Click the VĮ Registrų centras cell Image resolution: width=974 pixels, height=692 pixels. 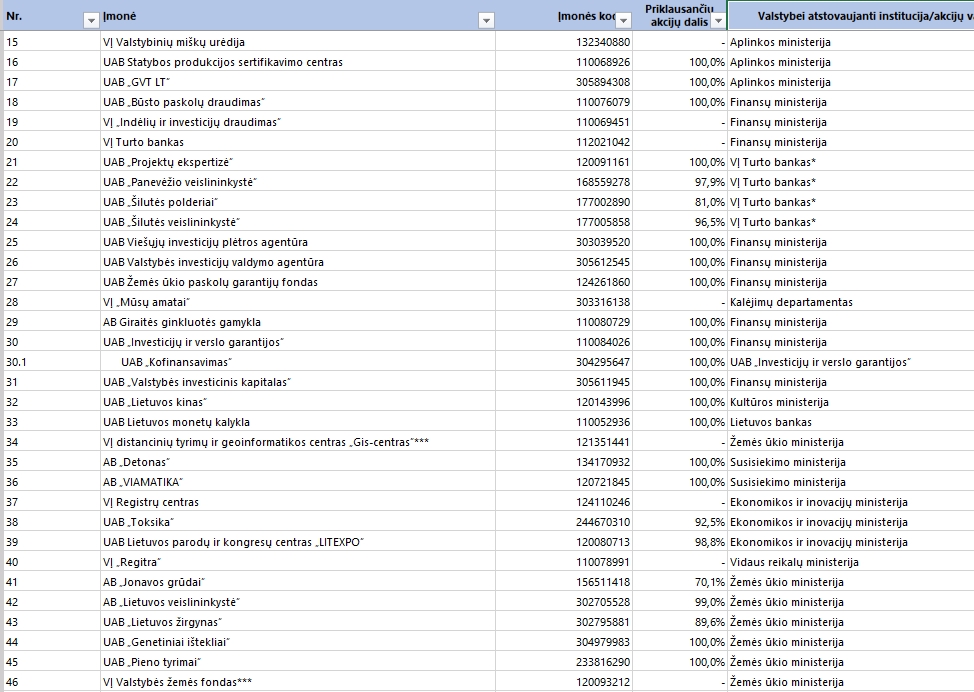coord(151,502)
